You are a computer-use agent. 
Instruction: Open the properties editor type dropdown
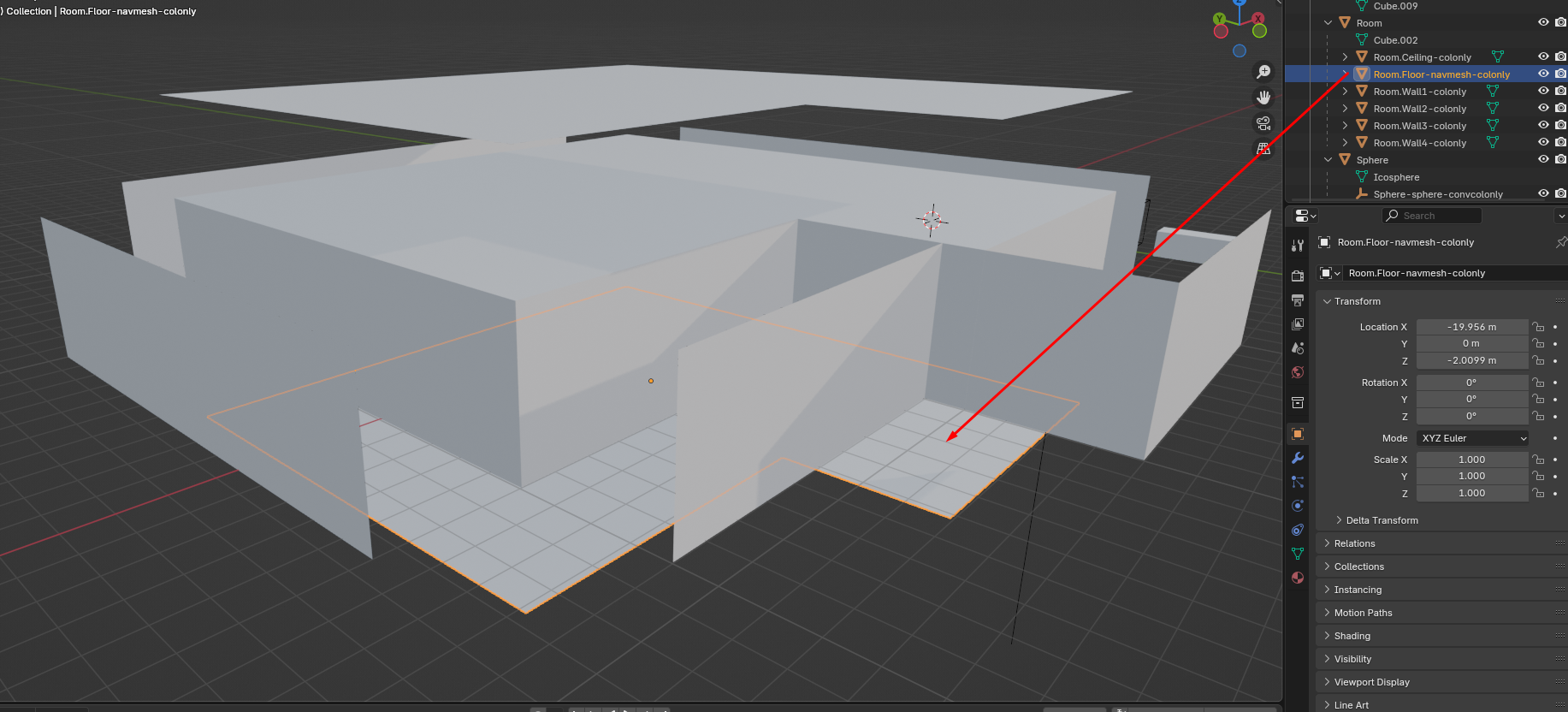click(1305, 216)
